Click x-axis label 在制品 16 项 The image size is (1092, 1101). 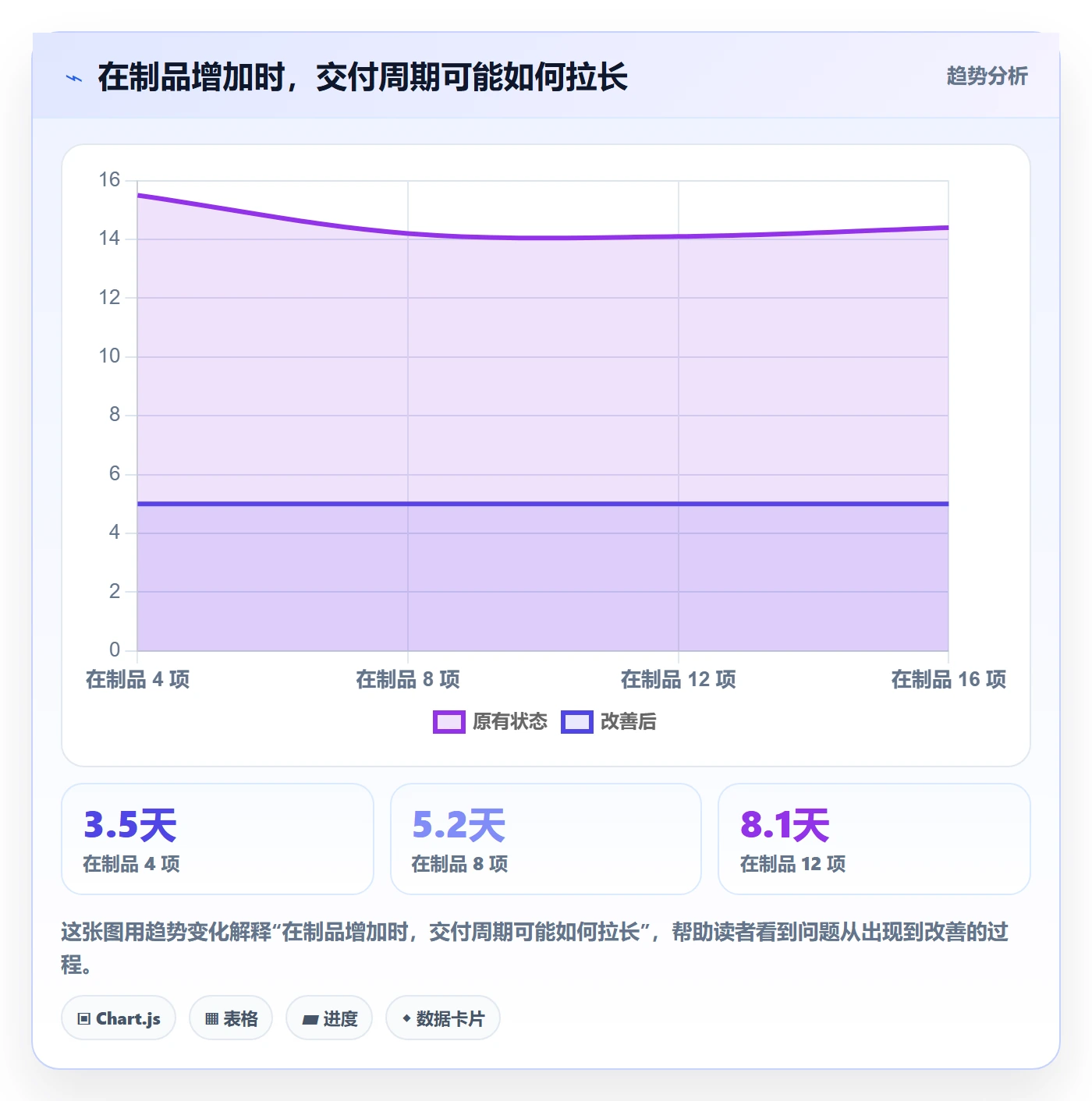point(948,680)
